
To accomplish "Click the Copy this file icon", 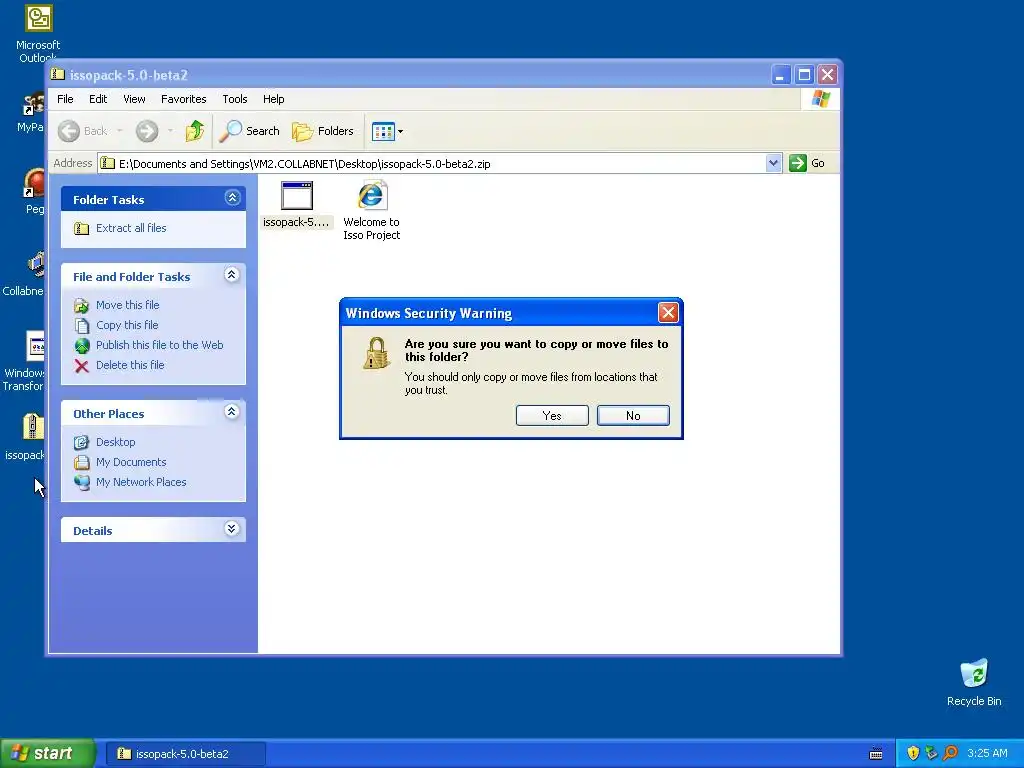I will (82, 325).
